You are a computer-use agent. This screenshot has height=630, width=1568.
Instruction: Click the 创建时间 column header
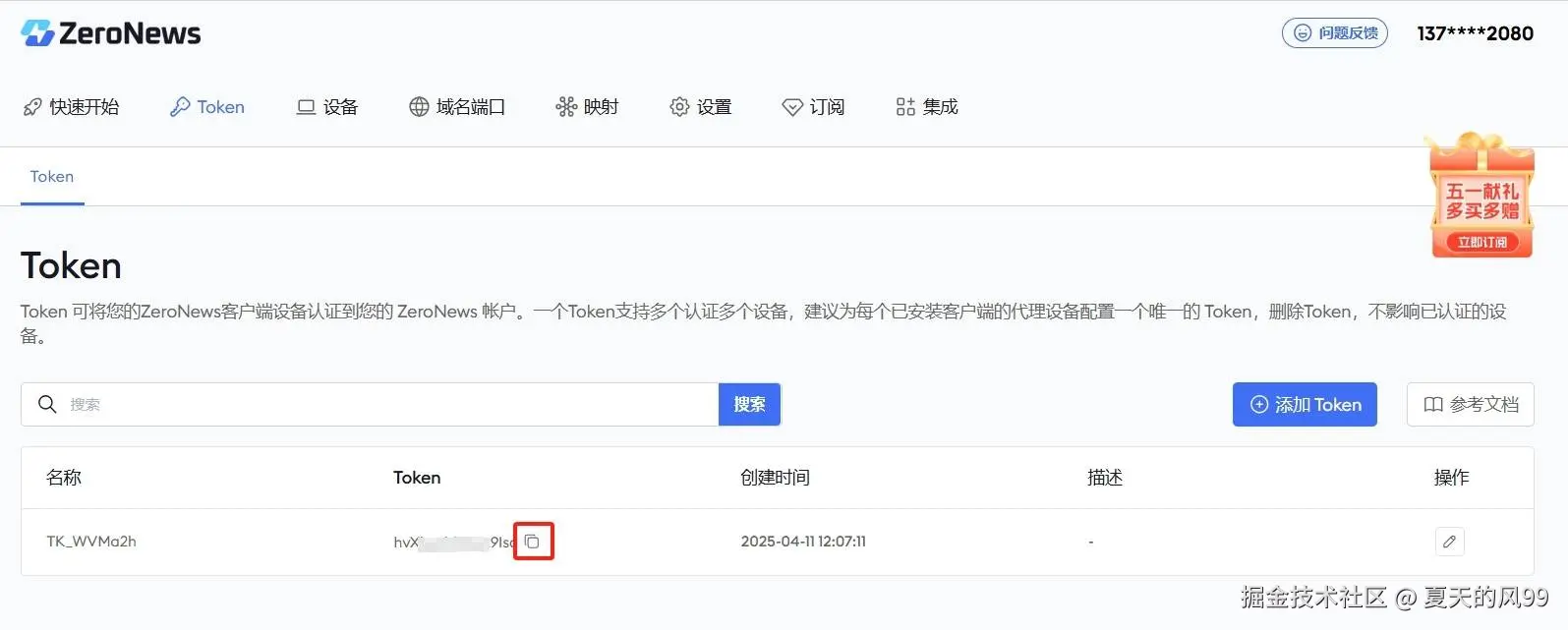pos(775,478)
